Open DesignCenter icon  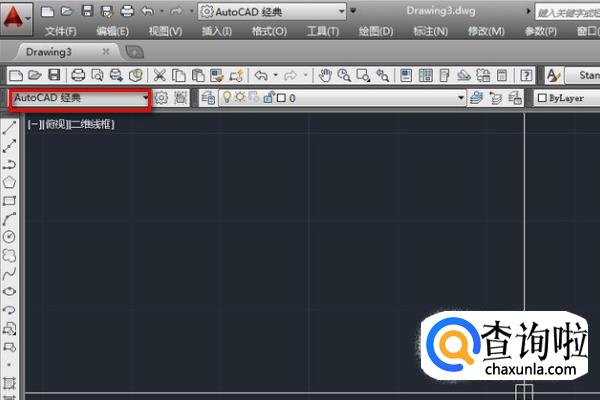[x=426, y=75]
